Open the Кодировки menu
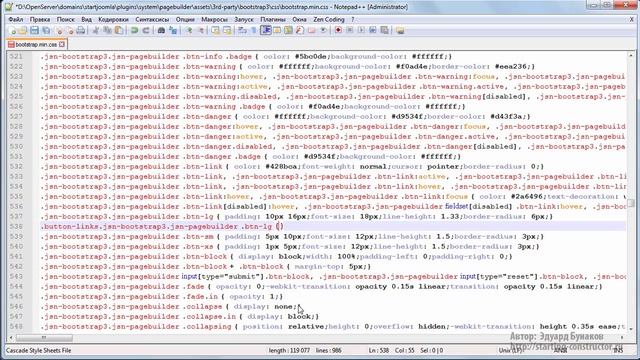The image size is (640, 360). pos(113,19)
